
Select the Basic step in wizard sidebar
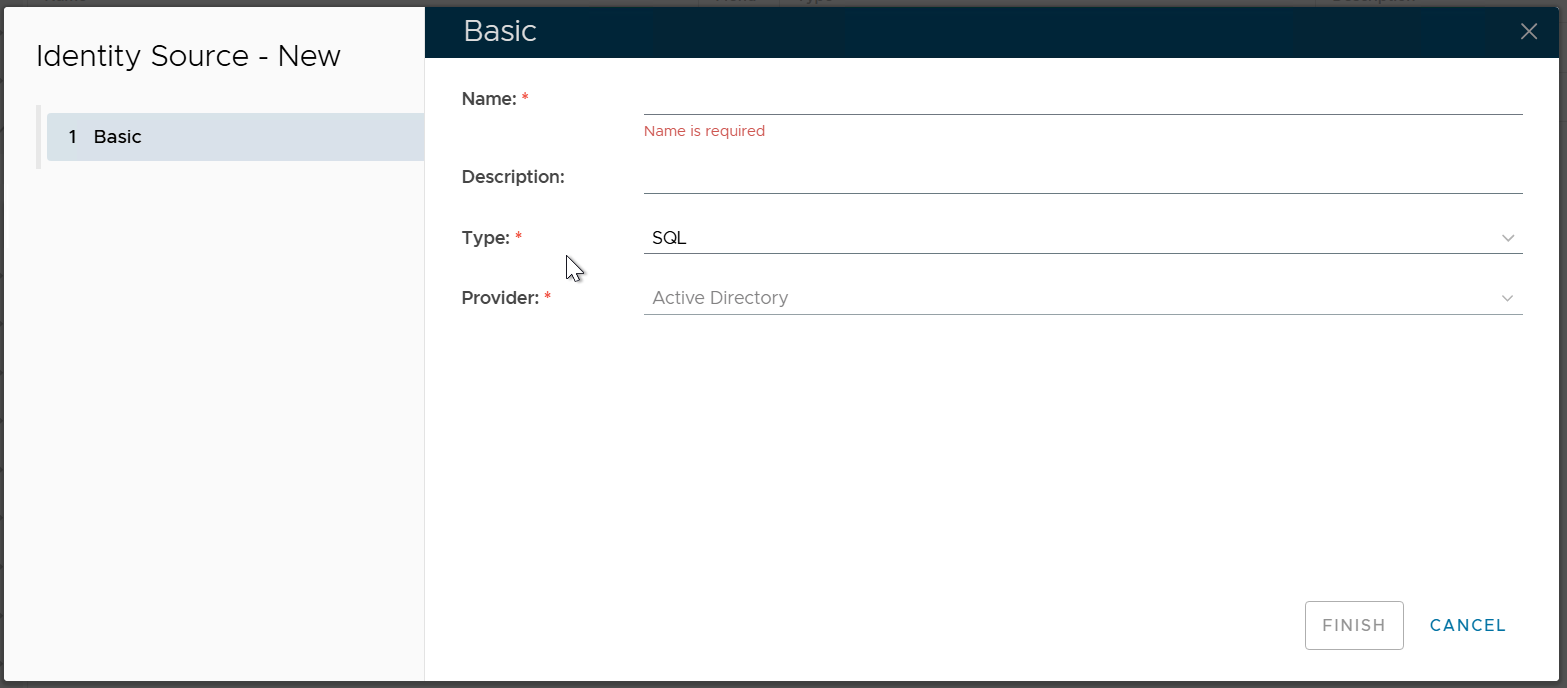[235, 137]
